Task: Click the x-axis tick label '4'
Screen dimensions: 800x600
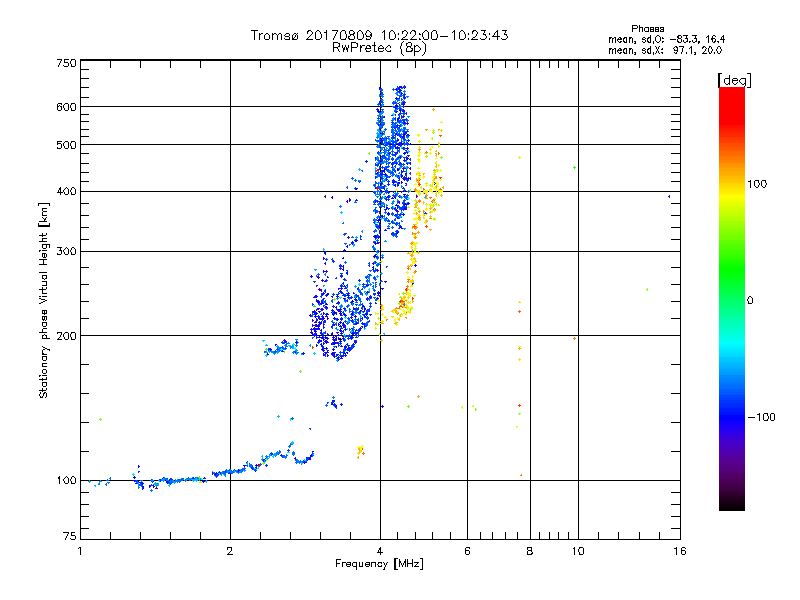Action: (380, 551)
